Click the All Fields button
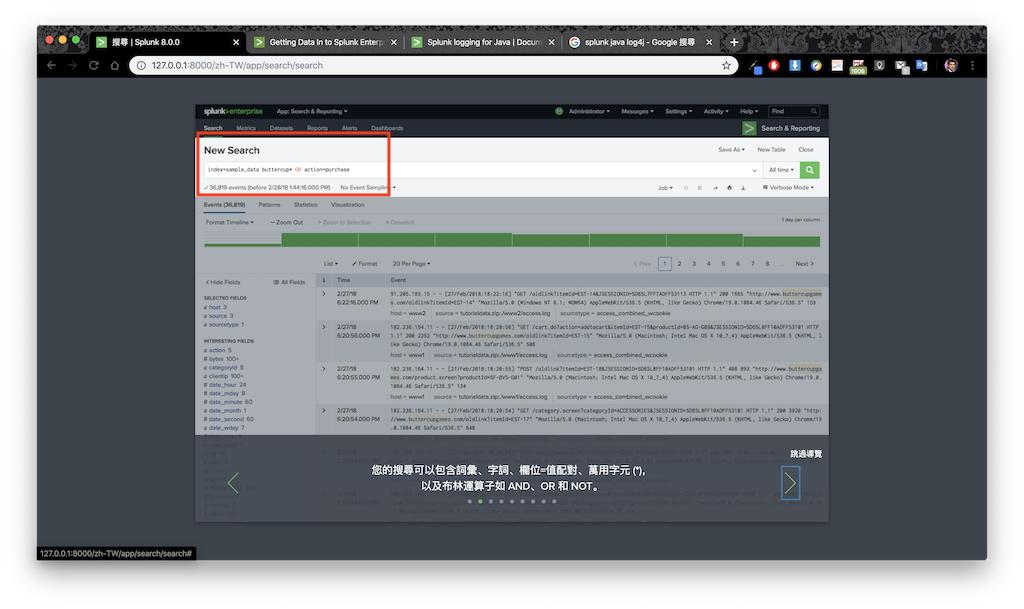Viewport: 1024px width, 609px height. click(x=289, y=283)
